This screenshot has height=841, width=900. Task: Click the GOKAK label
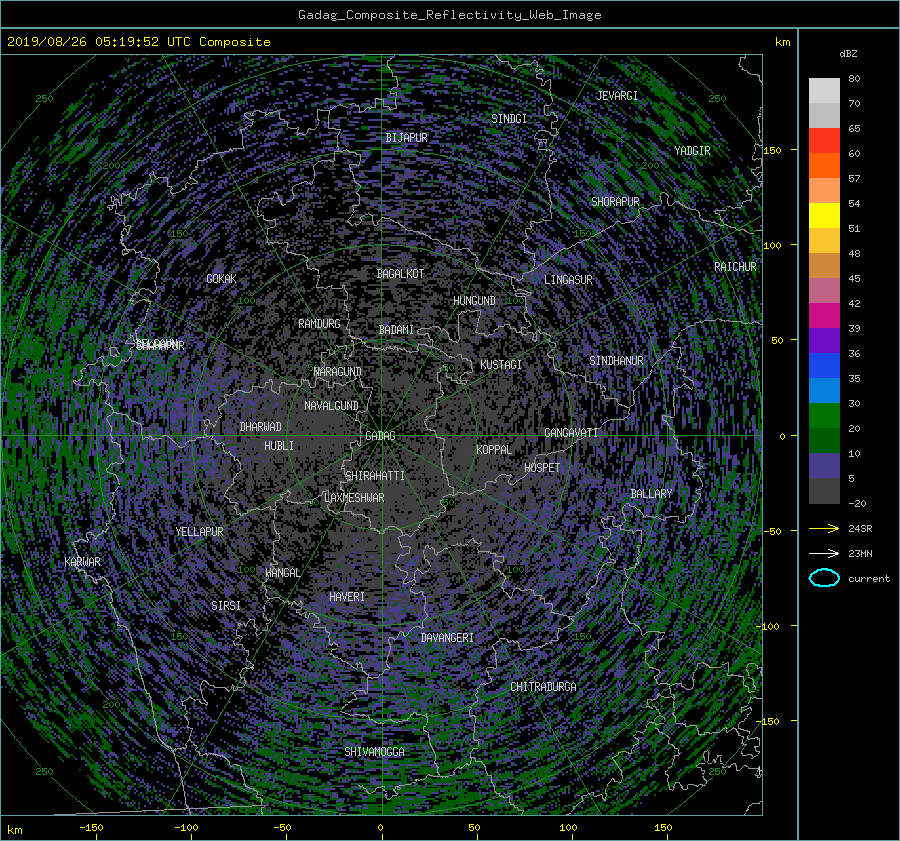(221, 279)
